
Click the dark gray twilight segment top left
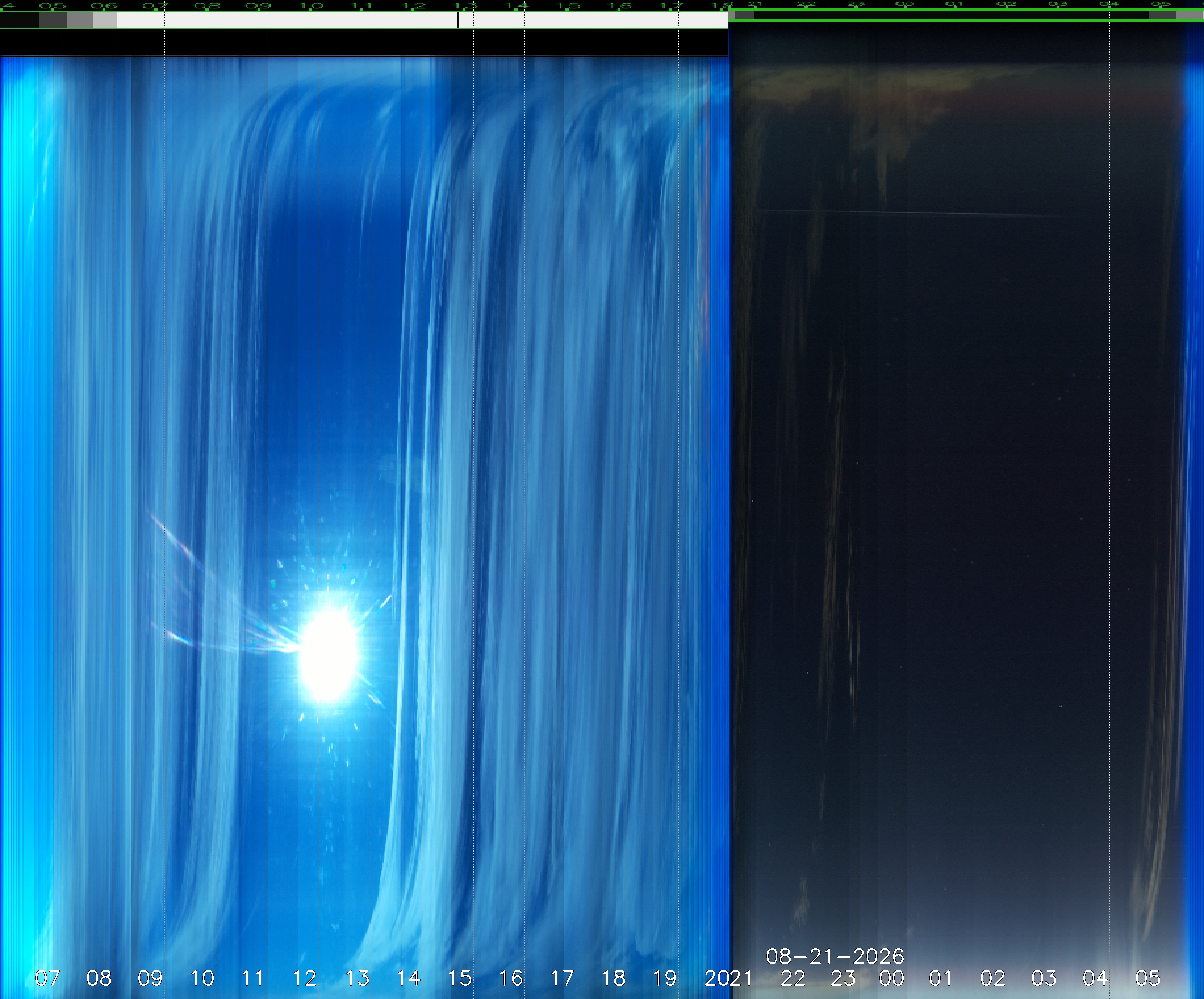(x=53, y=20)
